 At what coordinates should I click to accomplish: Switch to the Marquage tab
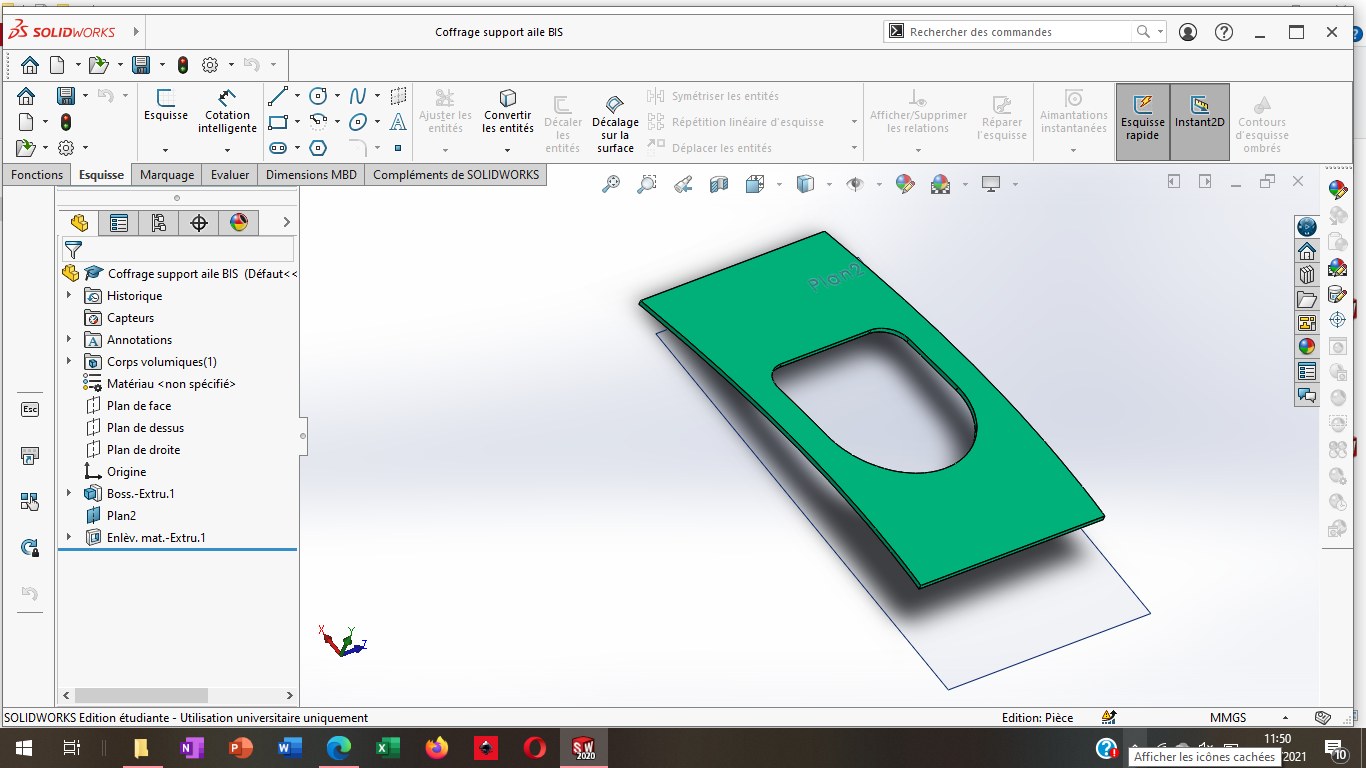click(167, 175)
